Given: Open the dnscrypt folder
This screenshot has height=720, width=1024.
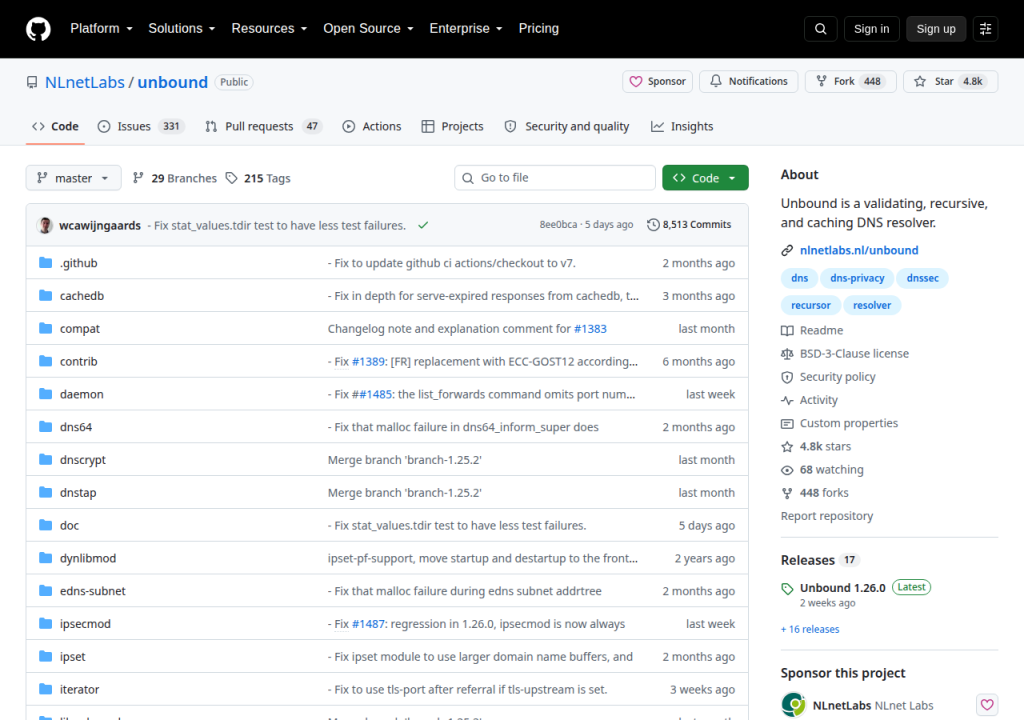Looking at the screenshot, I should 83,460.
